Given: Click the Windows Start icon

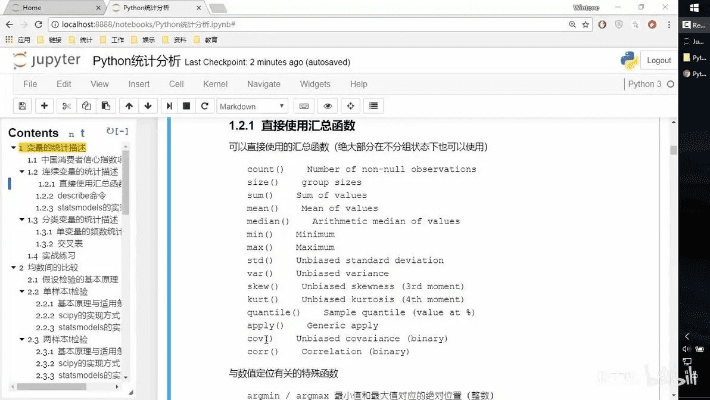Looking at the screenshot, I should click(x=694, y=8).
